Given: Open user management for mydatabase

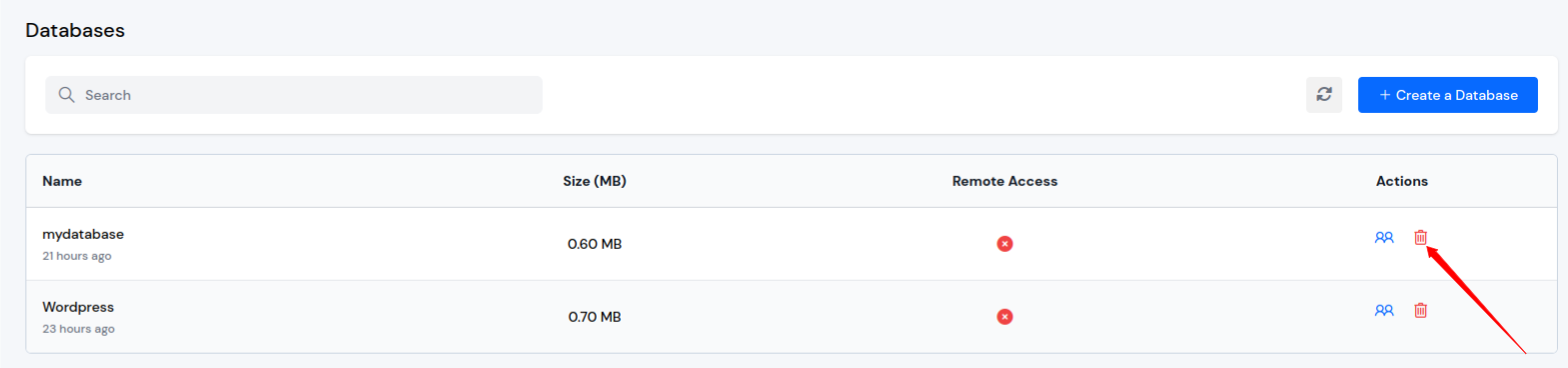Looking at the screenshot, I should 1384,238.
